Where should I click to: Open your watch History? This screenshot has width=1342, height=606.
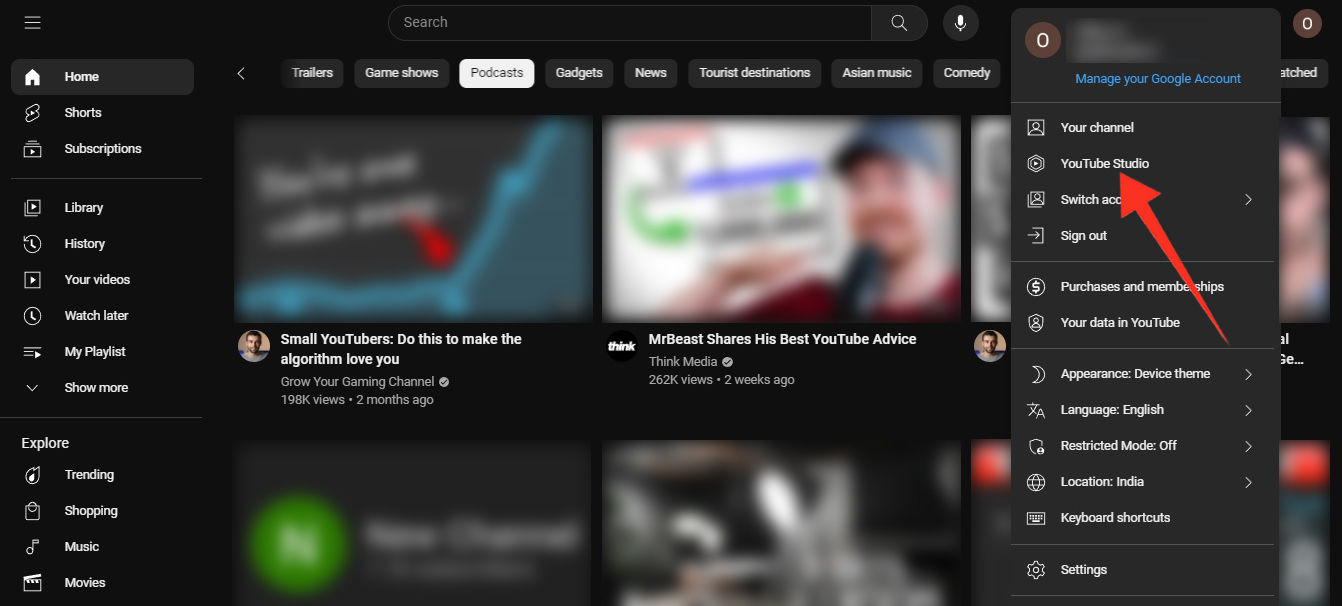(84, 243)
